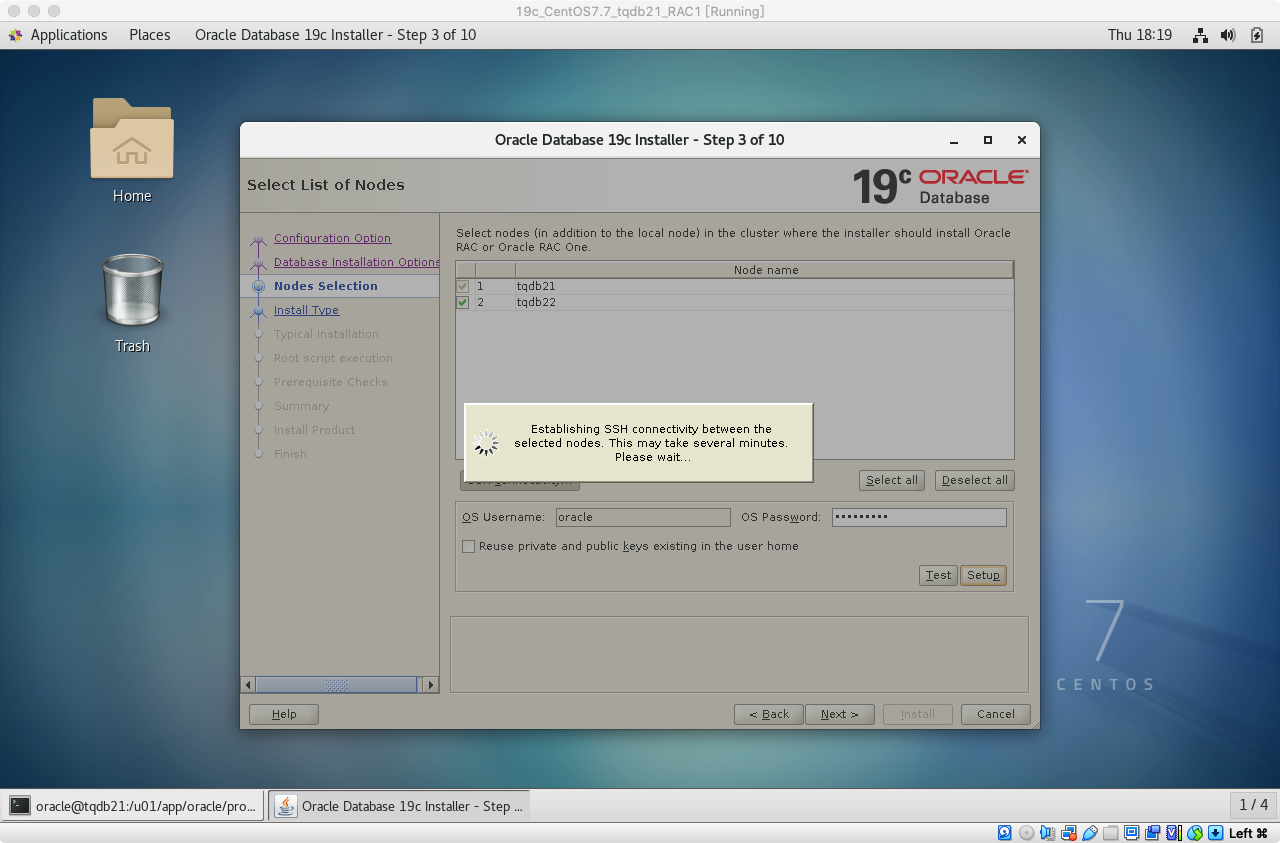Click VirtualBox mouse integration status icon
The image size is (1280, 843).
(1195, 833)
